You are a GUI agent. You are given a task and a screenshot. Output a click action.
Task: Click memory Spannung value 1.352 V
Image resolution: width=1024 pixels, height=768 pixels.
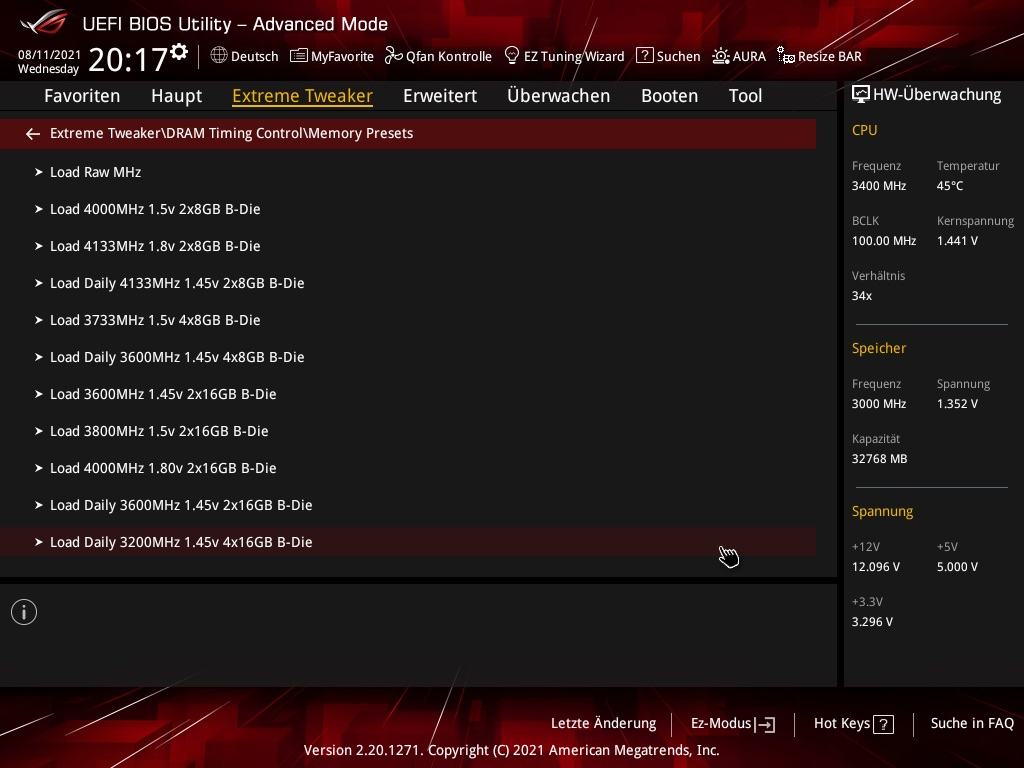(x=957, y=404)
